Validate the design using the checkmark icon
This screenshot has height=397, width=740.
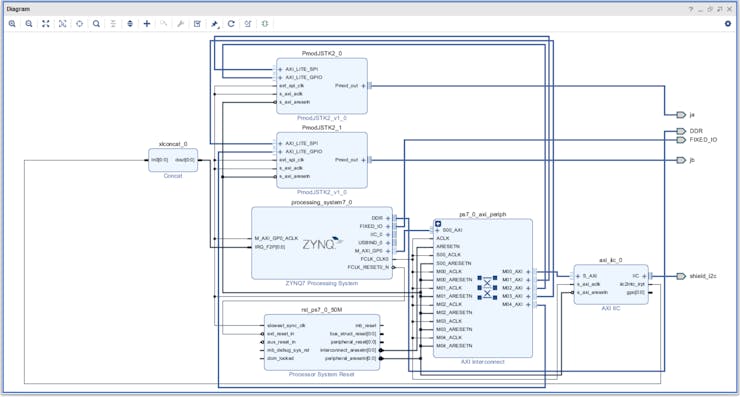tap(197, 24)
